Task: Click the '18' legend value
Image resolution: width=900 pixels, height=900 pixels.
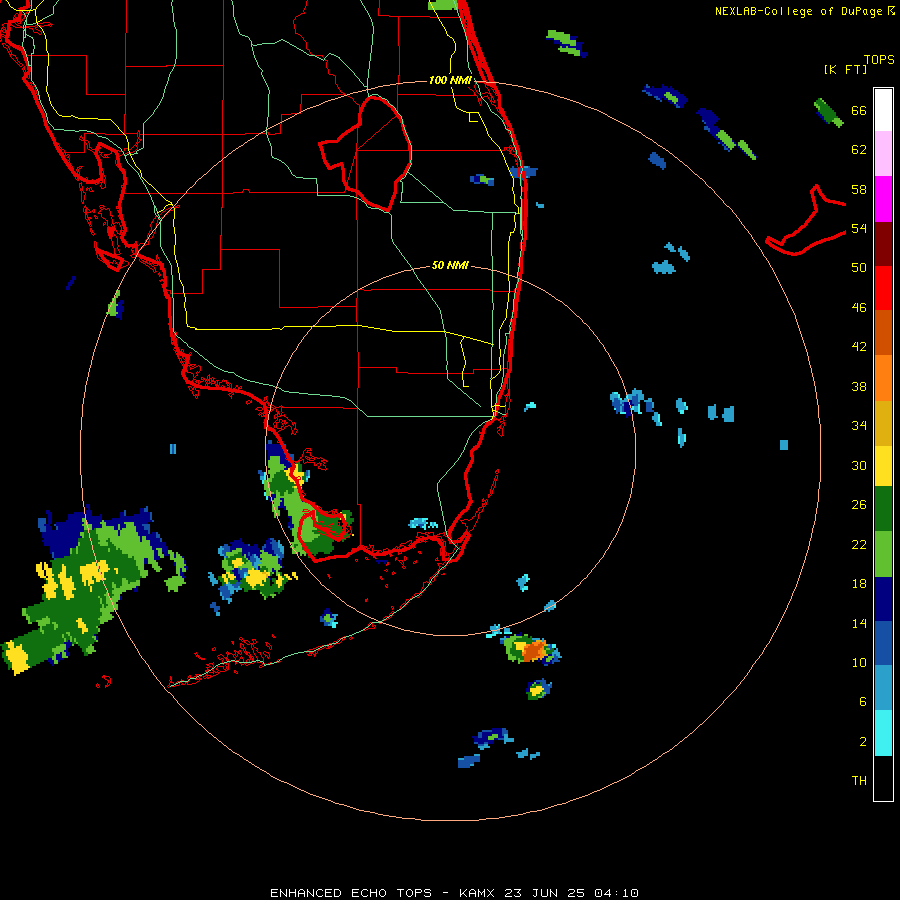Action: tap(859, 583)
